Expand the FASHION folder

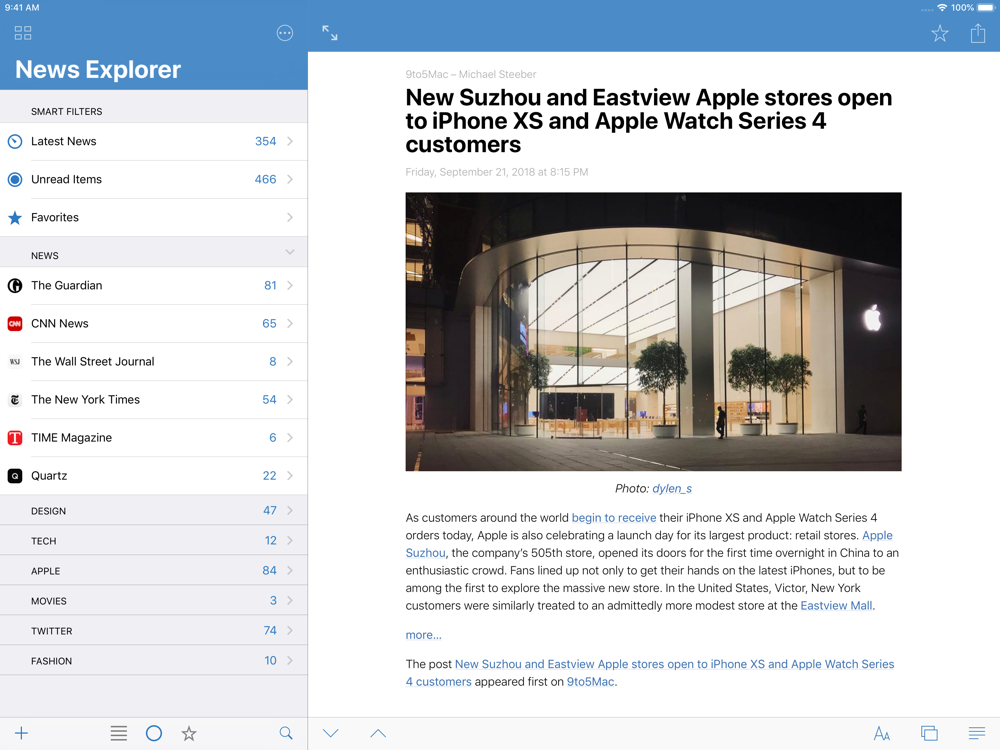pos(154,660)
